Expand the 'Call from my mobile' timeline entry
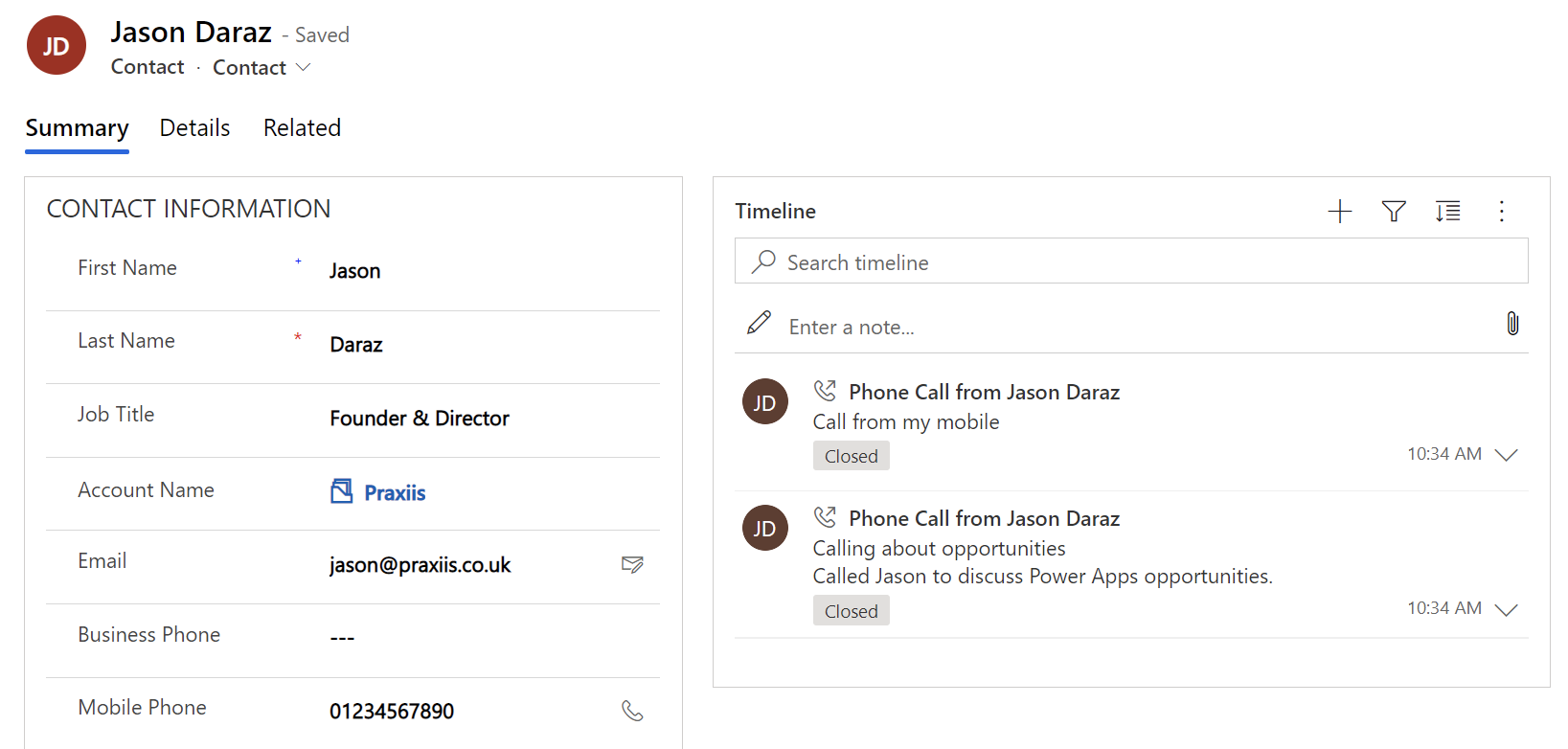 click(x=1507, y=455)
